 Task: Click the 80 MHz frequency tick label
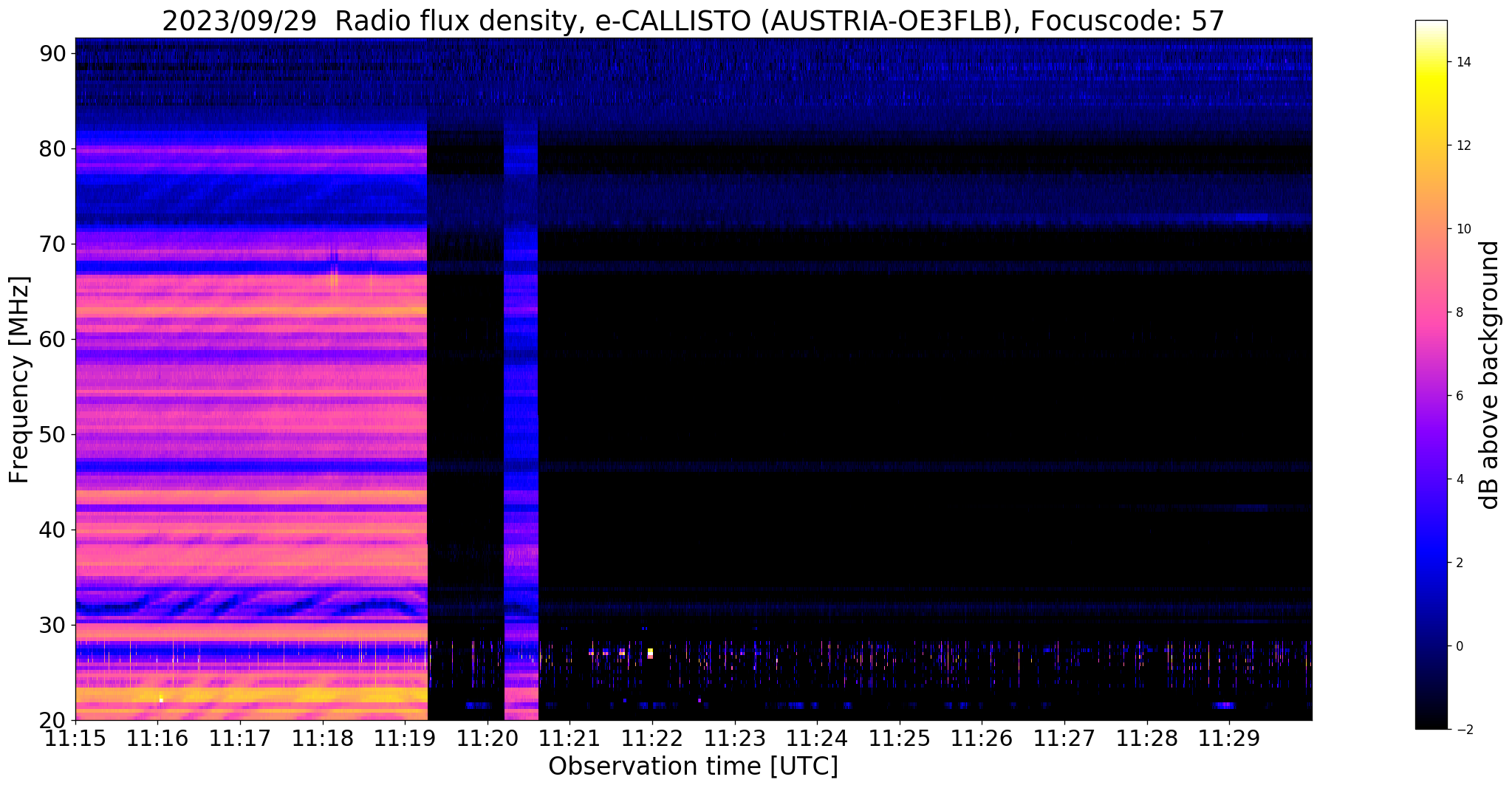pyautogui.click(x=53, y=148)
